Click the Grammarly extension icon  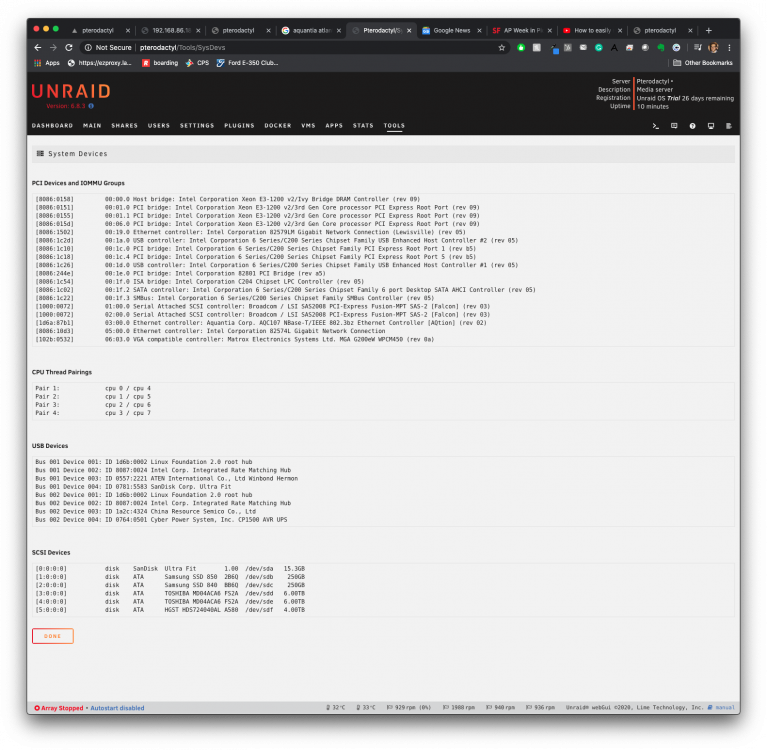599,47
